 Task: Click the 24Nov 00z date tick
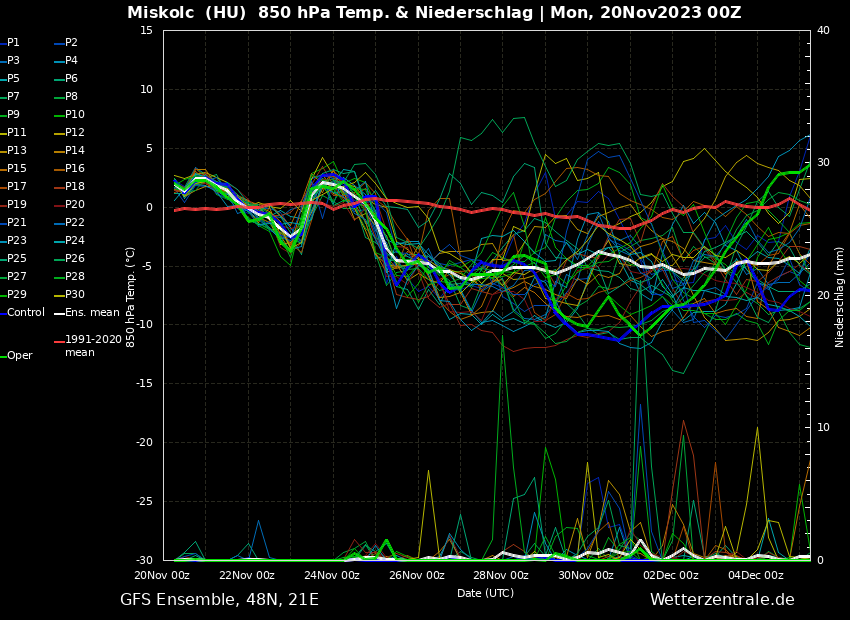(332, 575)
